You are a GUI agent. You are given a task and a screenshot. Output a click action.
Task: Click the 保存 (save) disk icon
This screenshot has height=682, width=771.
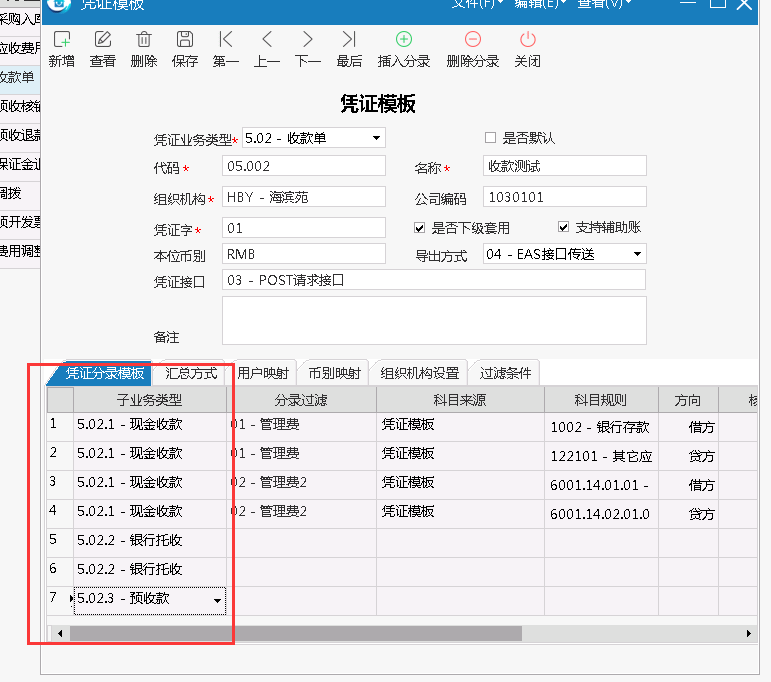(185, 39)
